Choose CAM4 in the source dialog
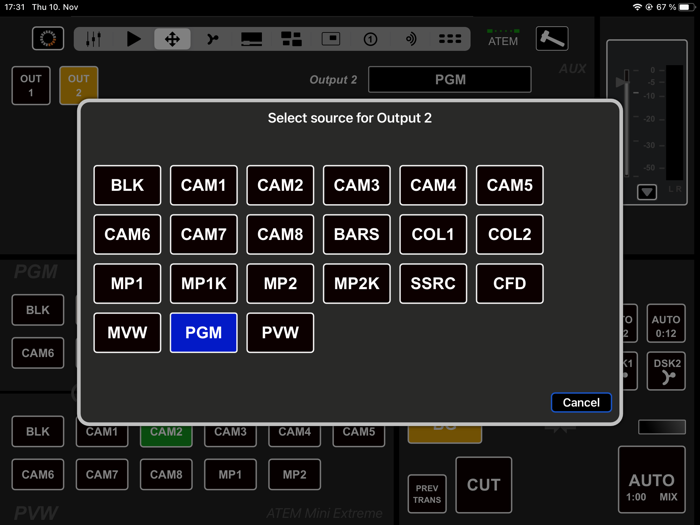 (x=433, y=185)
